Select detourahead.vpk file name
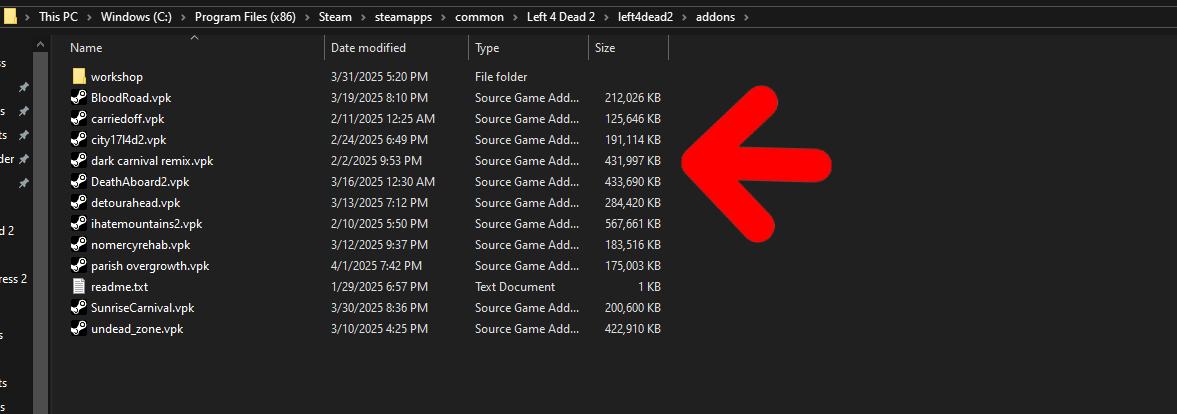1177x414 pixels. tap(135, 202)
